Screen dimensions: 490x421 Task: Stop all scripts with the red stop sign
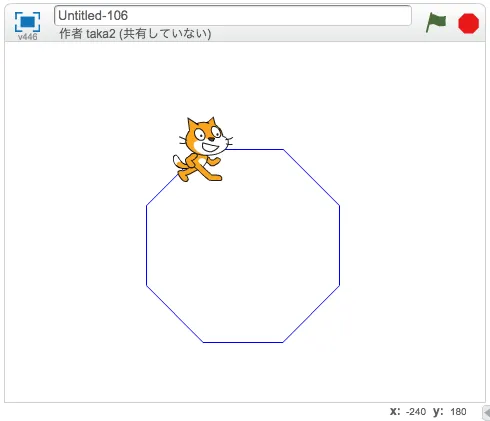(x=468, y=23)
